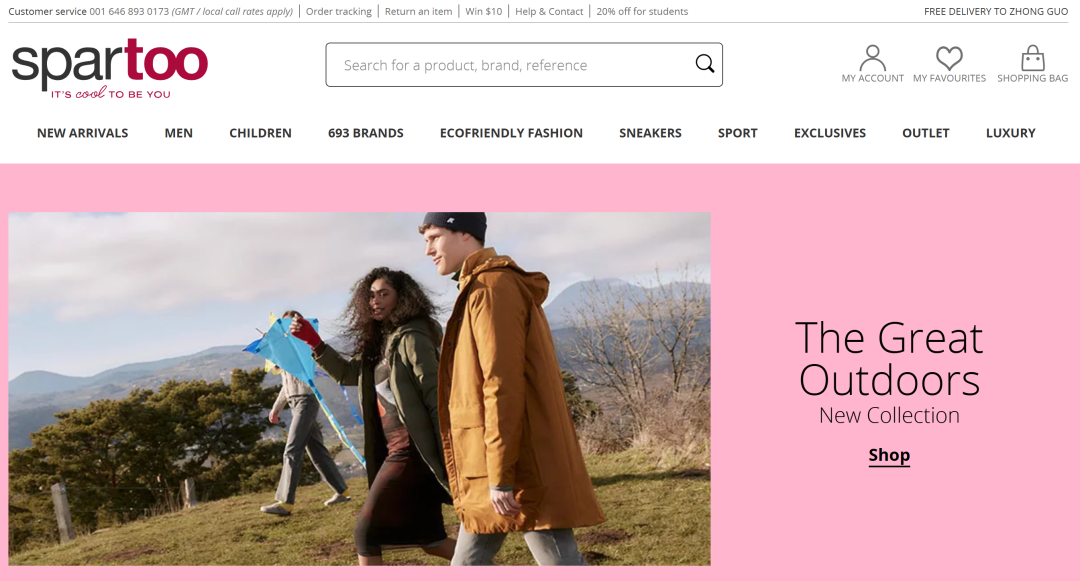Open the Luxury category
1080x581 pixels.
pos(1010,133)
